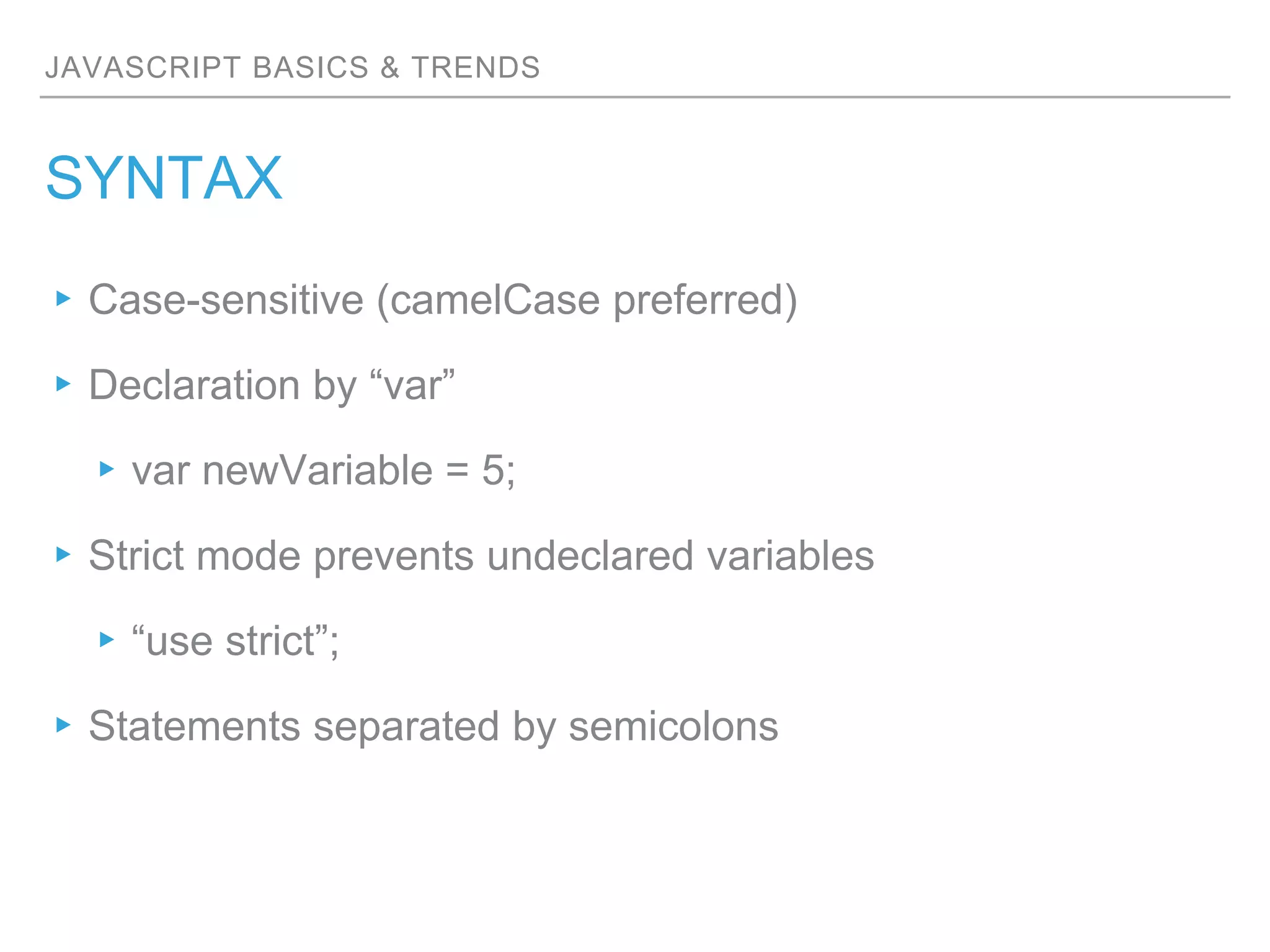Click the JAVASCRIPT BASICS & TRENDS header
Viewport: 1270px width, 952px height.
pyautogui.click(x=292, y=68)
